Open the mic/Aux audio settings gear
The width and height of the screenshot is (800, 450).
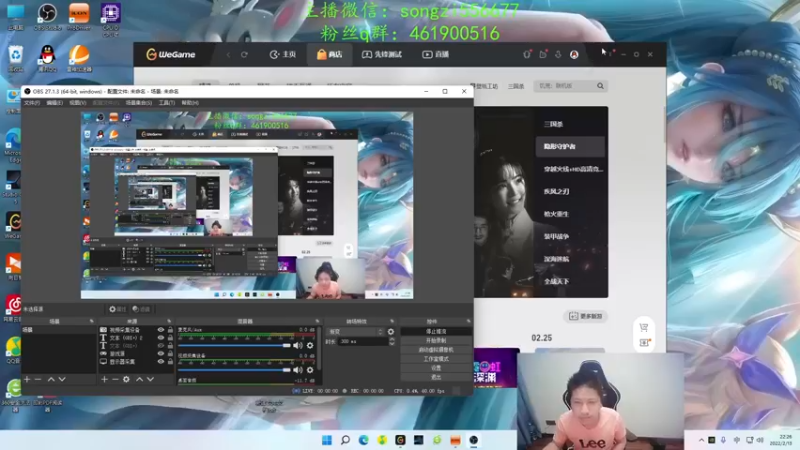click(310, 345)
